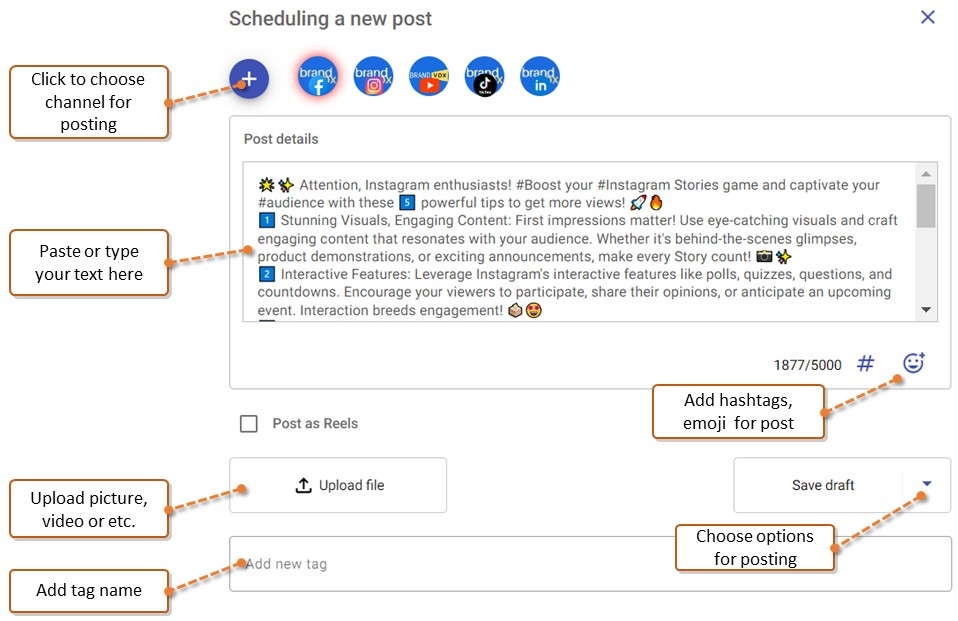This screenshot has width=958, height=621.
Task: Enable the Post as Reels checkbox
Action: [x=249, y=424]
